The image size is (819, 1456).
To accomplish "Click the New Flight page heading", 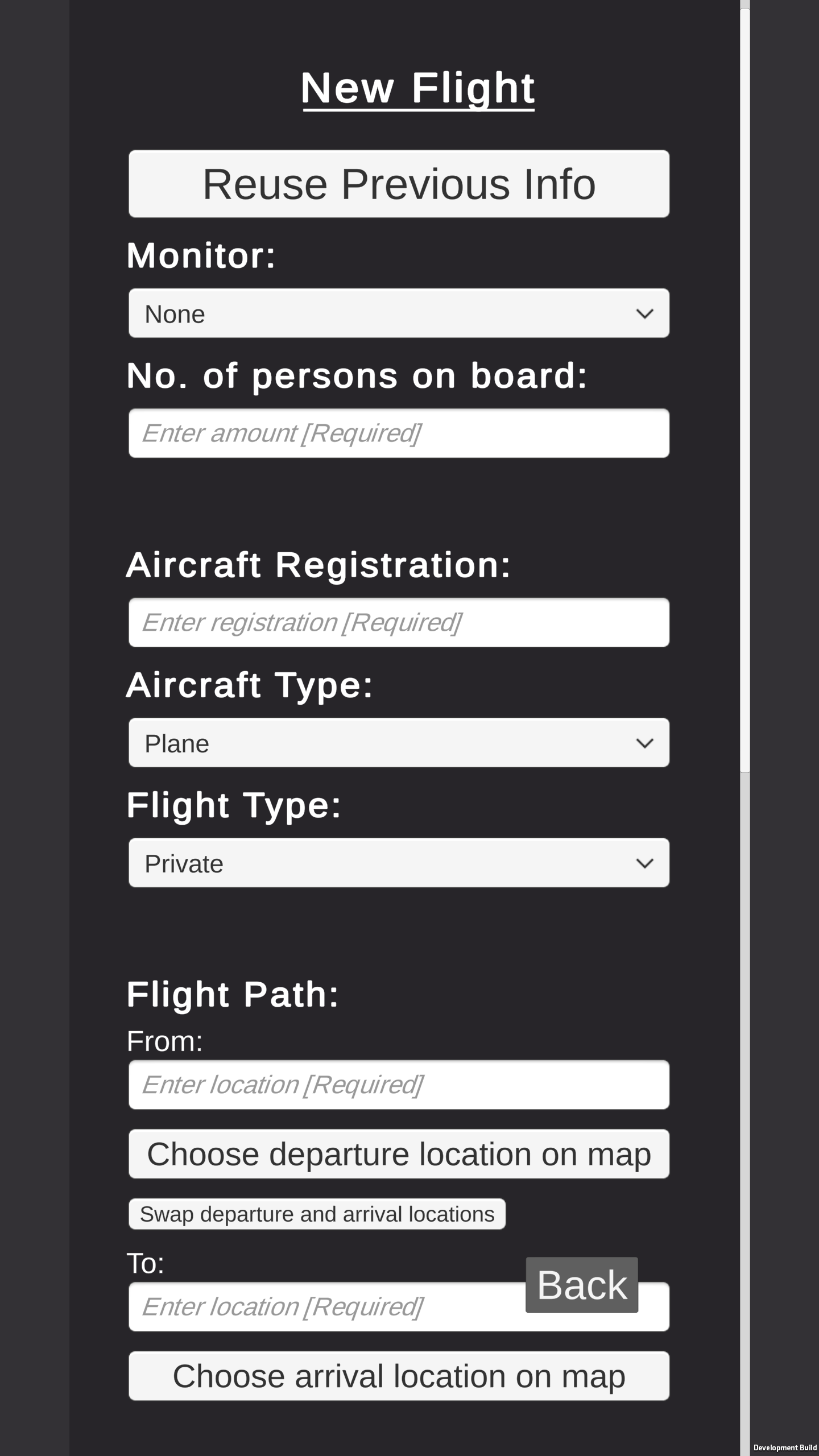I will [x=417, y=88].
